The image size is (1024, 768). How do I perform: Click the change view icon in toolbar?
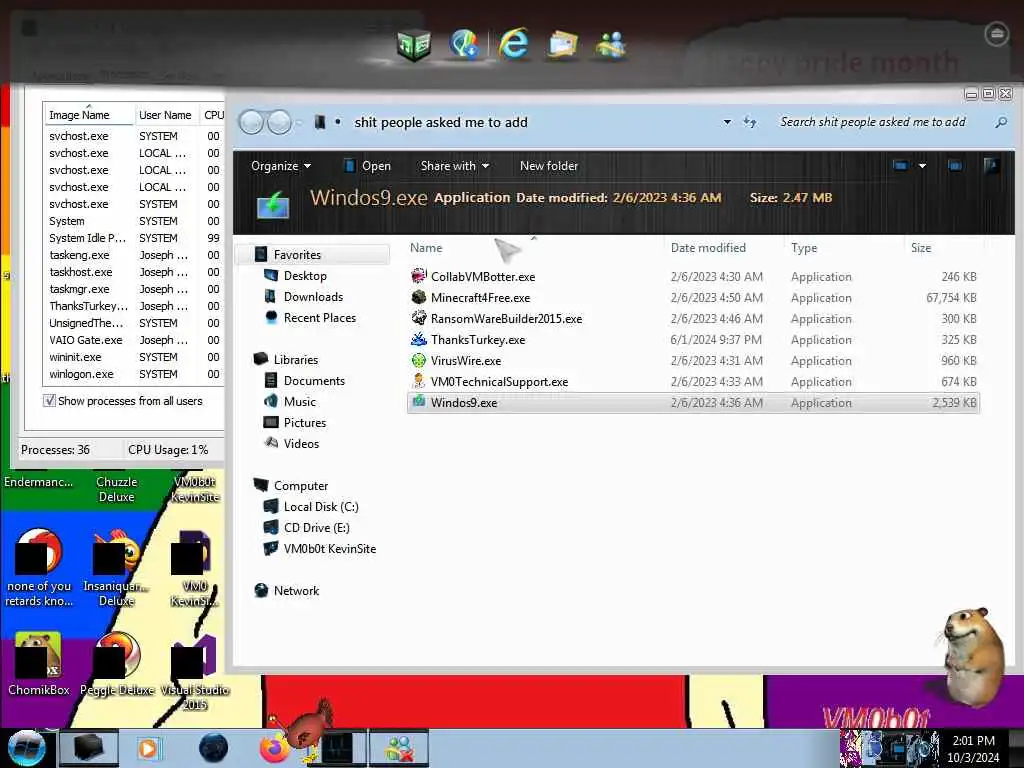click(901, 166)
